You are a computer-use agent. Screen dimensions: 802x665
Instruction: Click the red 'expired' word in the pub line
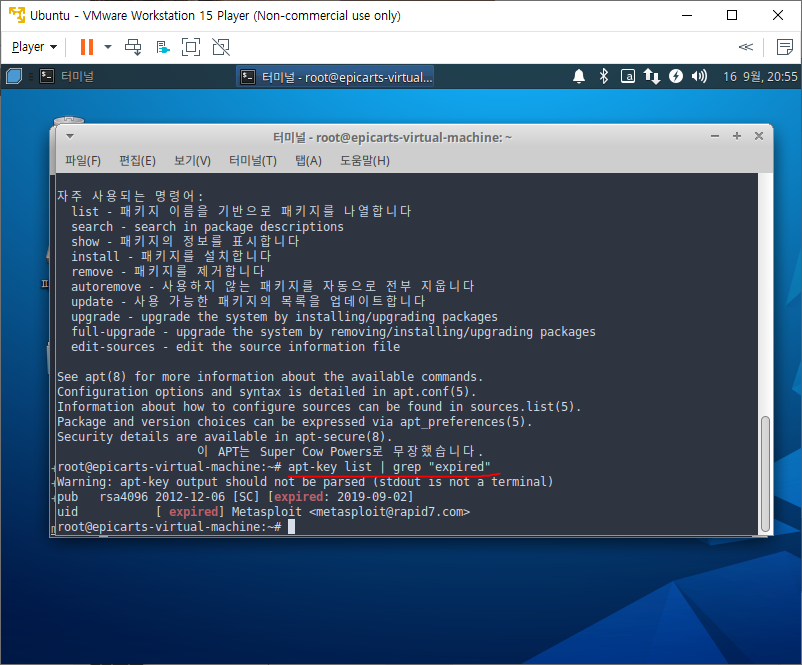(x=298, y=497)
